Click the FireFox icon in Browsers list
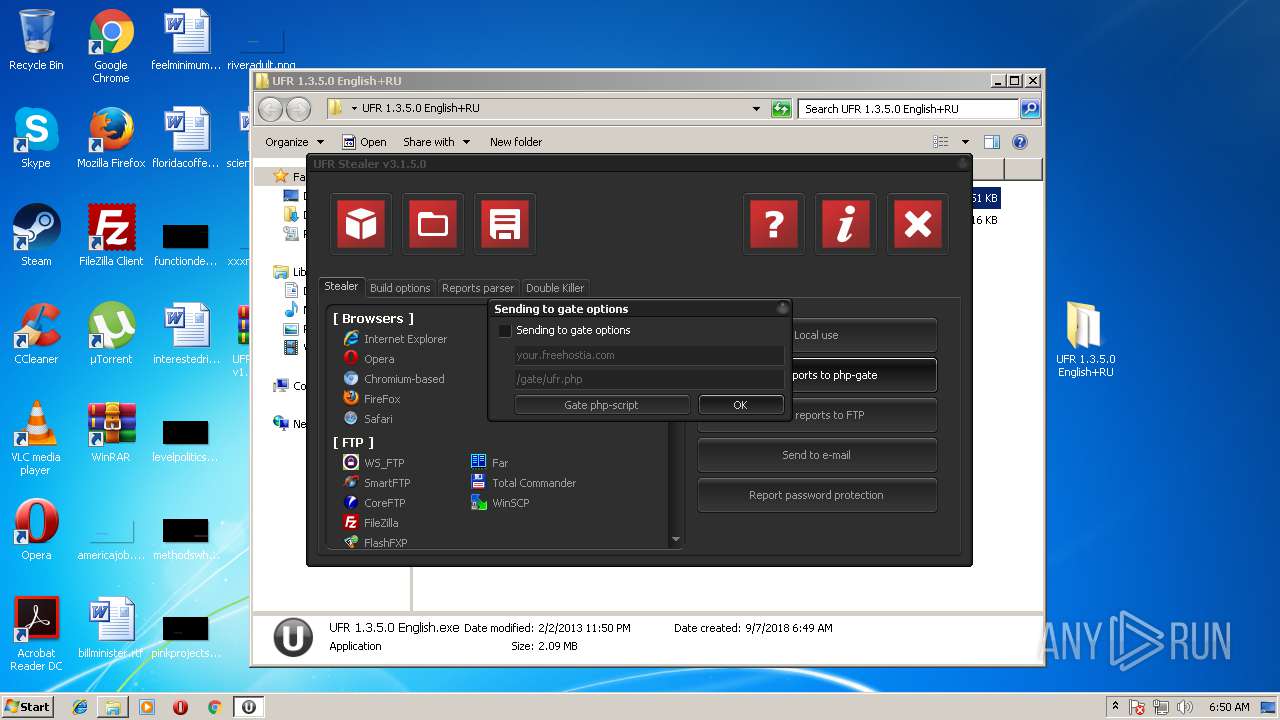 (351, 399)
